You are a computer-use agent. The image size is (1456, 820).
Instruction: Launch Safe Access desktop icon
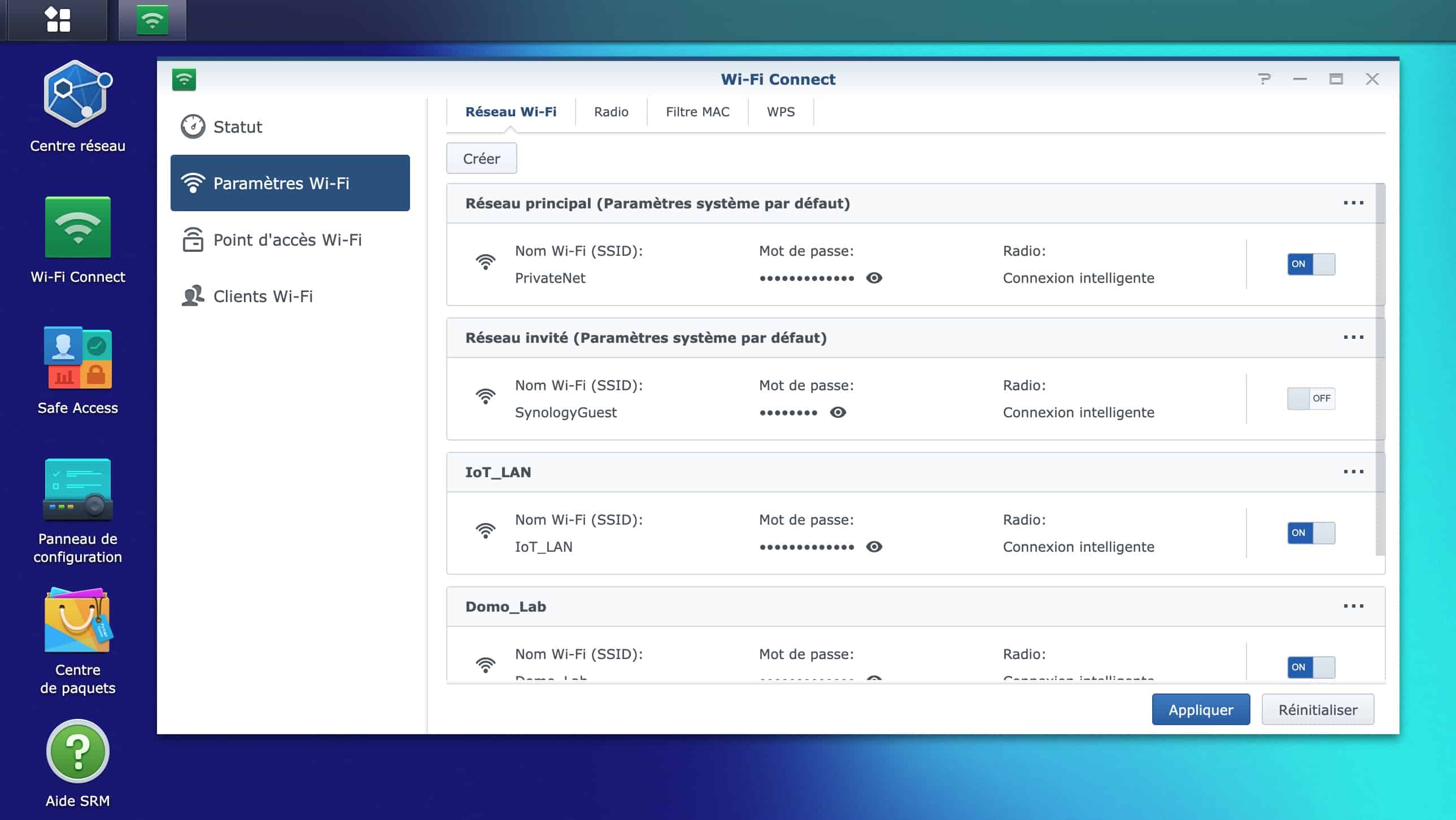77,370
